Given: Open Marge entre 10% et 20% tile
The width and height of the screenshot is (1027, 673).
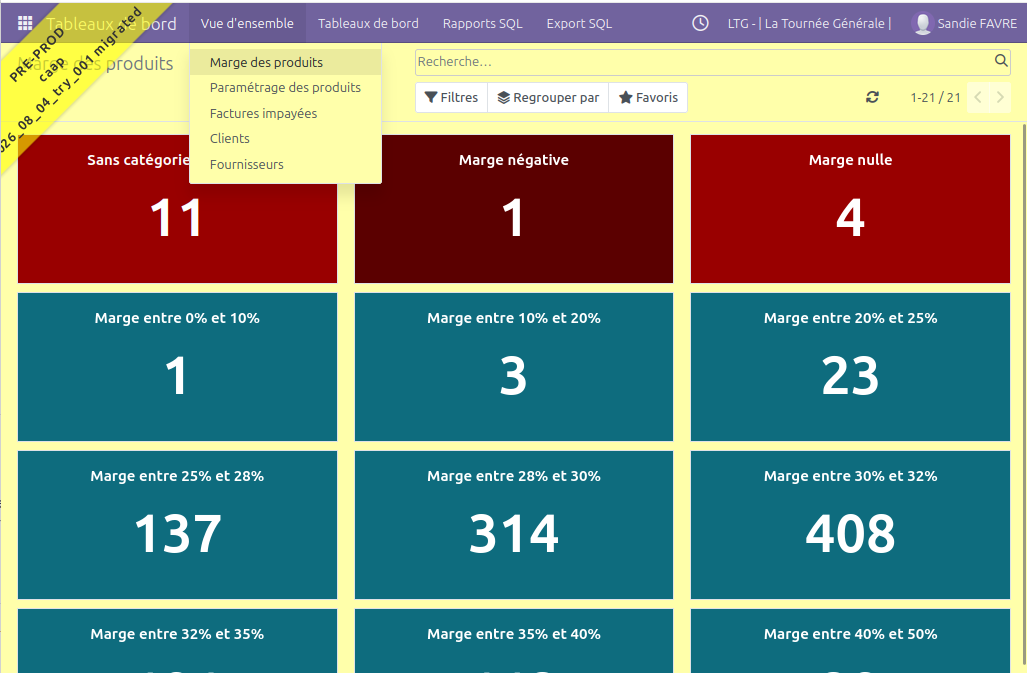Looking at the screenshot, I should (x=514, y=367).
